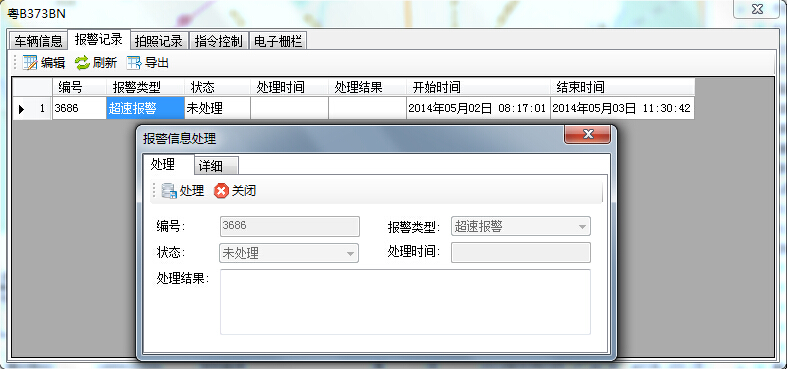Click the 处理 process icon in dialog
Image resolution: width=787 pixels, height=369 pixels.
[x=169, y=191]
